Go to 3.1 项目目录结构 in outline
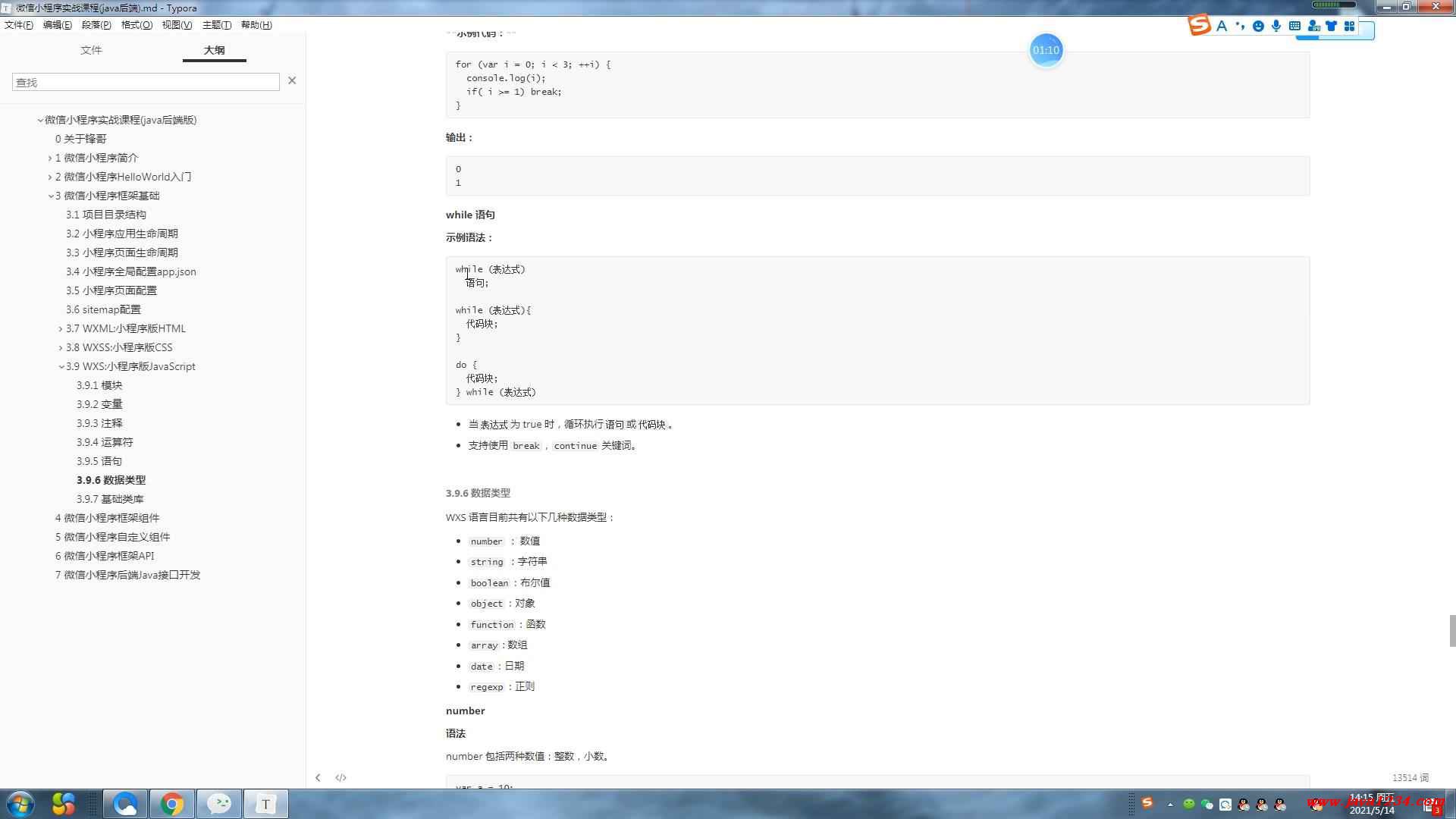 click(x=105, y=215)
